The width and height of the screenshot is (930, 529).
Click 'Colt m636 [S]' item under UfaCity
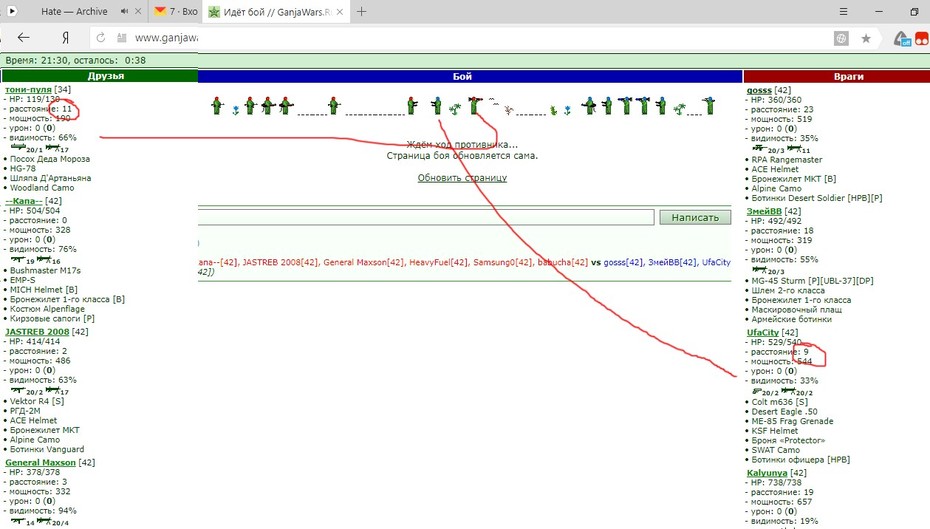[779, 402]
